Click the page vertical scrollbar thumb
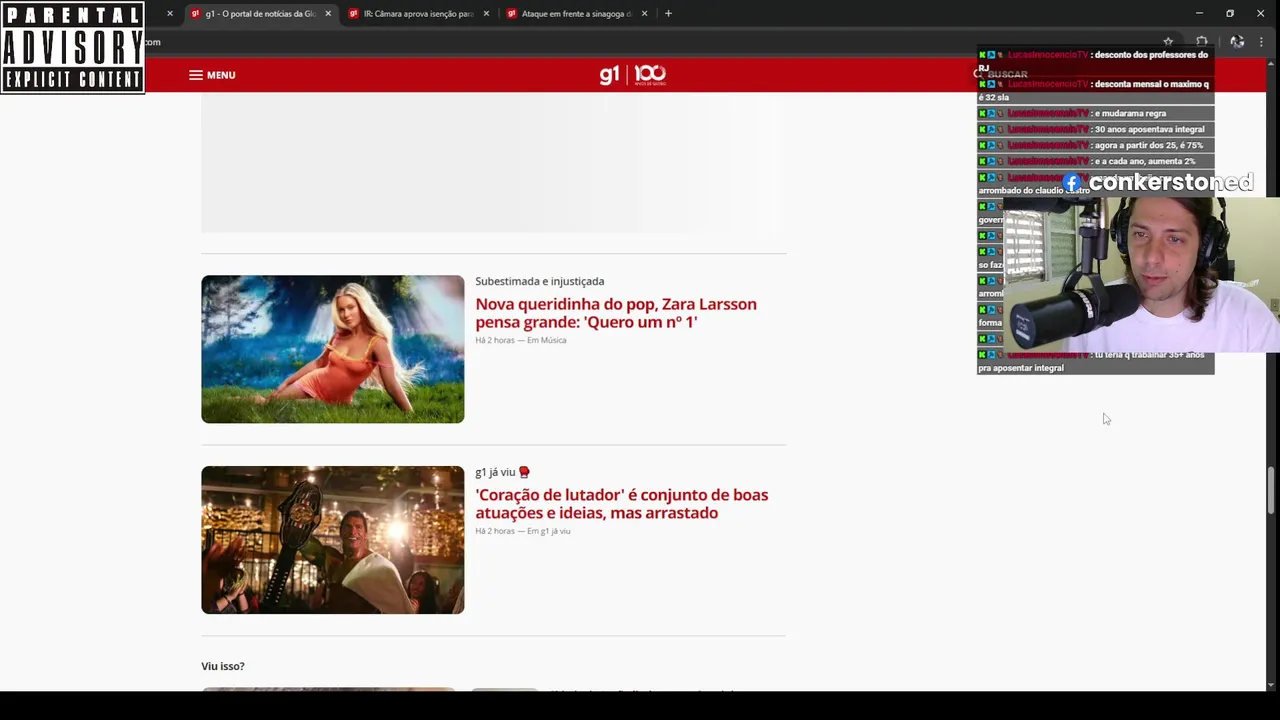 [x=1272, y=488]
